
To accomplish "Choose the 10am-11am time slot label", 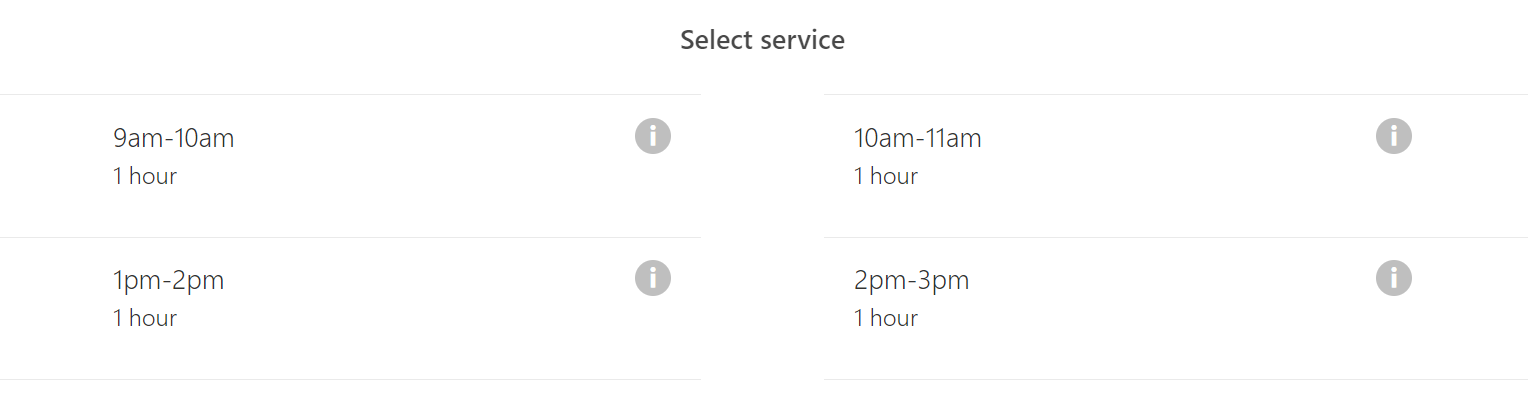I will [917, 138].
